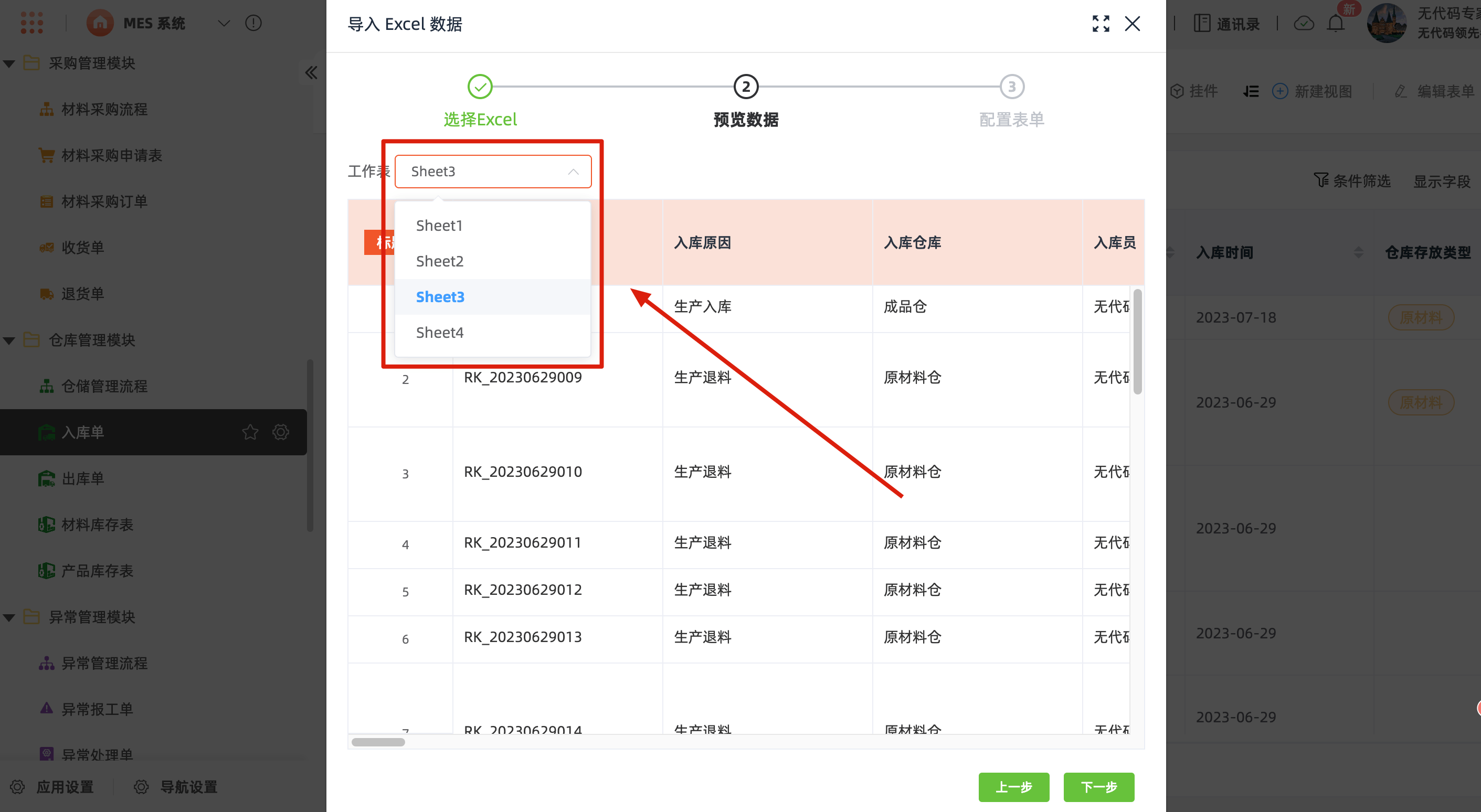1481x812 pixels.
Task: Select Sheet2 option
Action: point(439,261)
